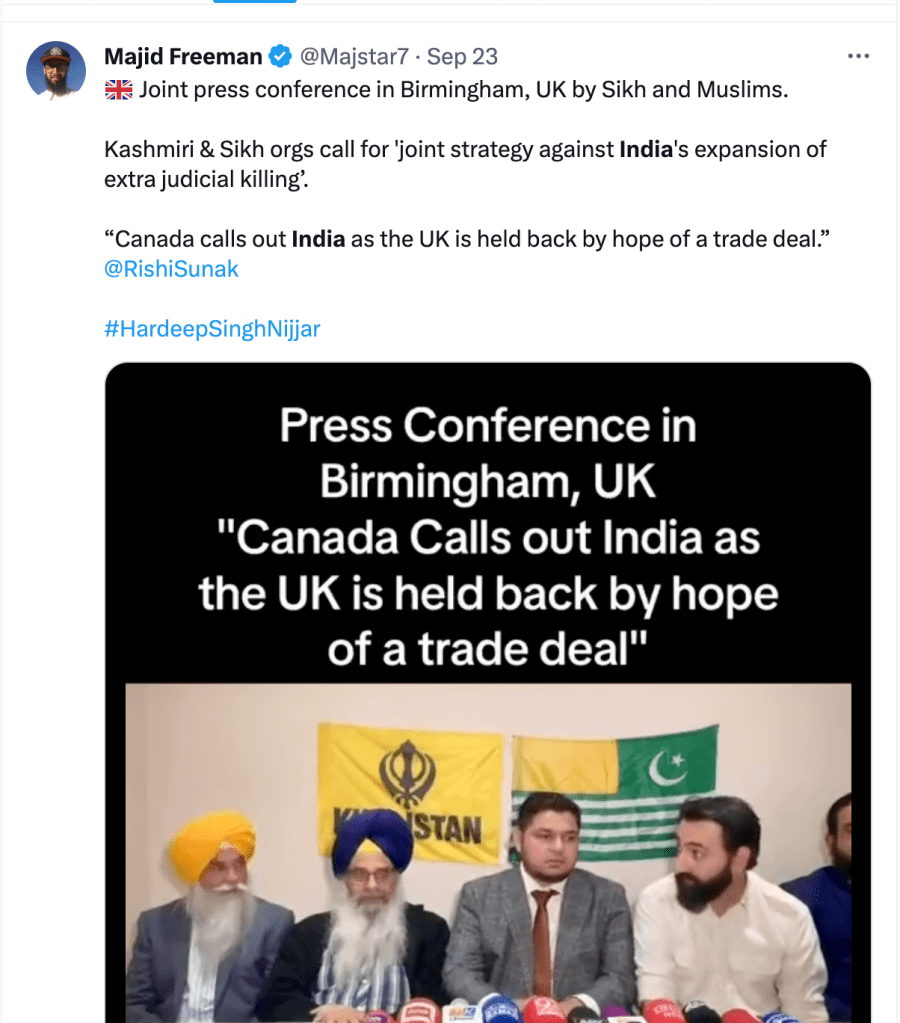Open the @Majstar7 handle link
The width and height of the screenshot is (900, 1023).
(354, 57)
